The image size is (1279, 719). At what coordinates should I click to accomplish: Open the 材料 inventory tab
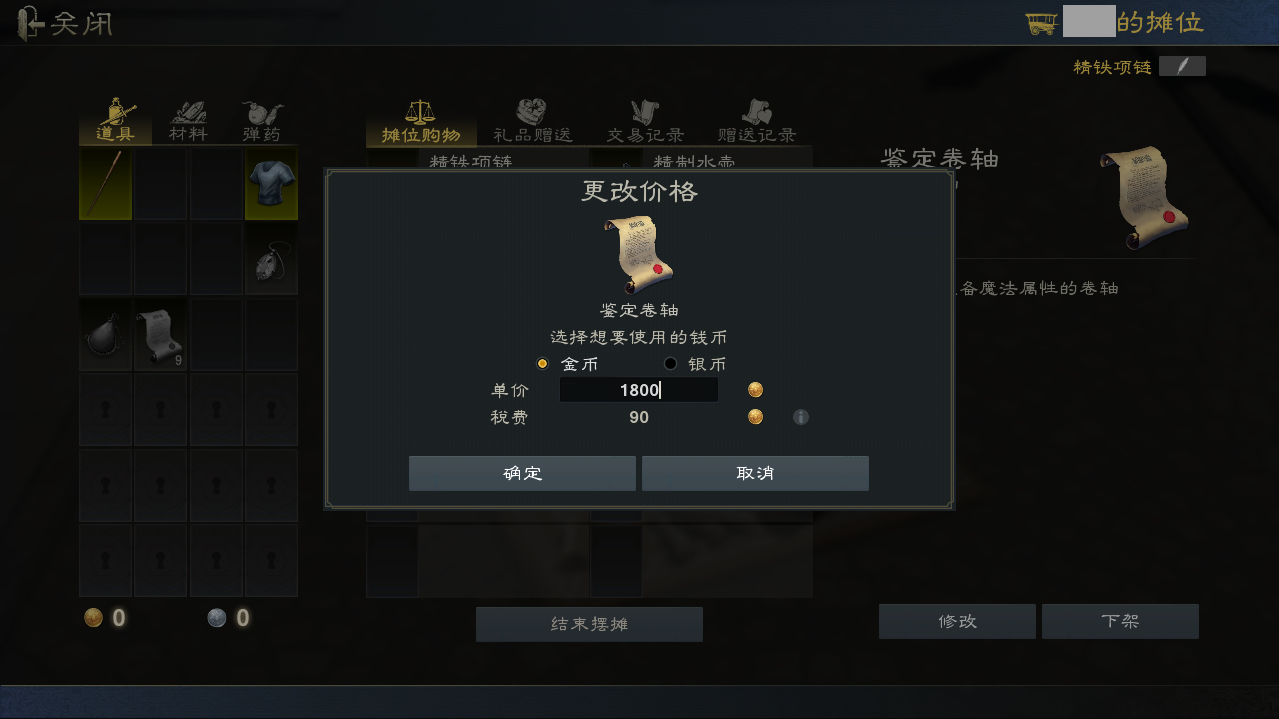[188, 121]
